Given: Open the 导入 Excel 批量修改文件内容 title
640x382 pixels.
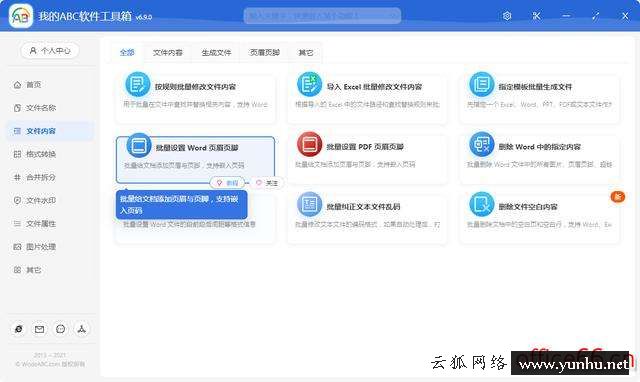Looking at the screenshot, I should [x=374, y=87].
